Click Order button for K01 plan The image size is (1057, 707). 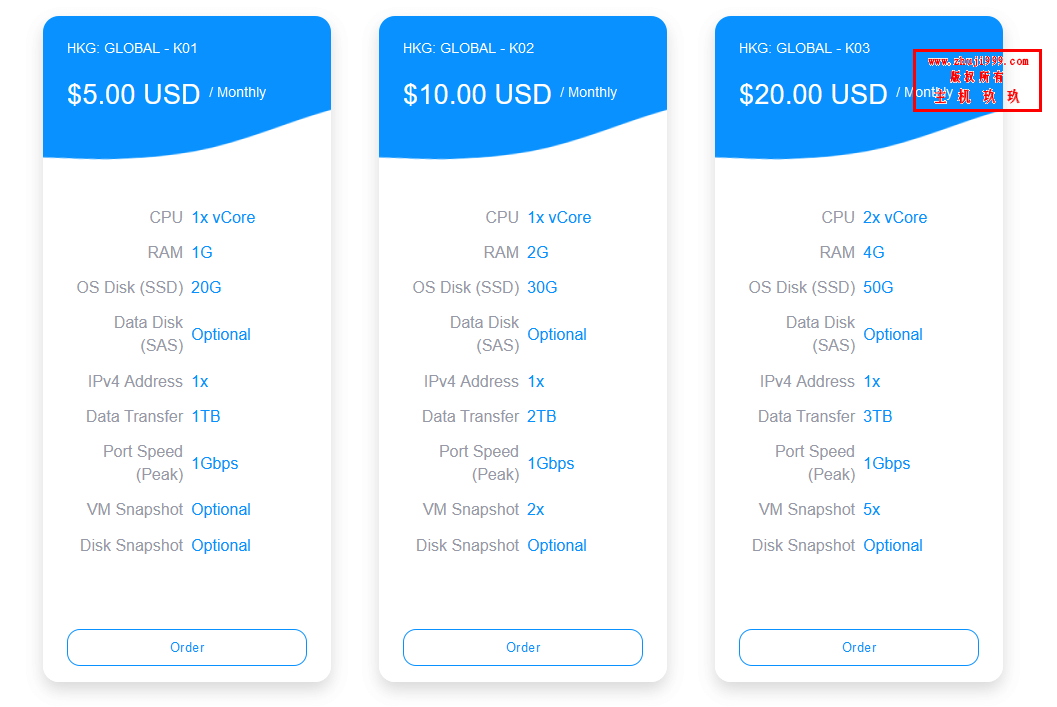[187, 647]
